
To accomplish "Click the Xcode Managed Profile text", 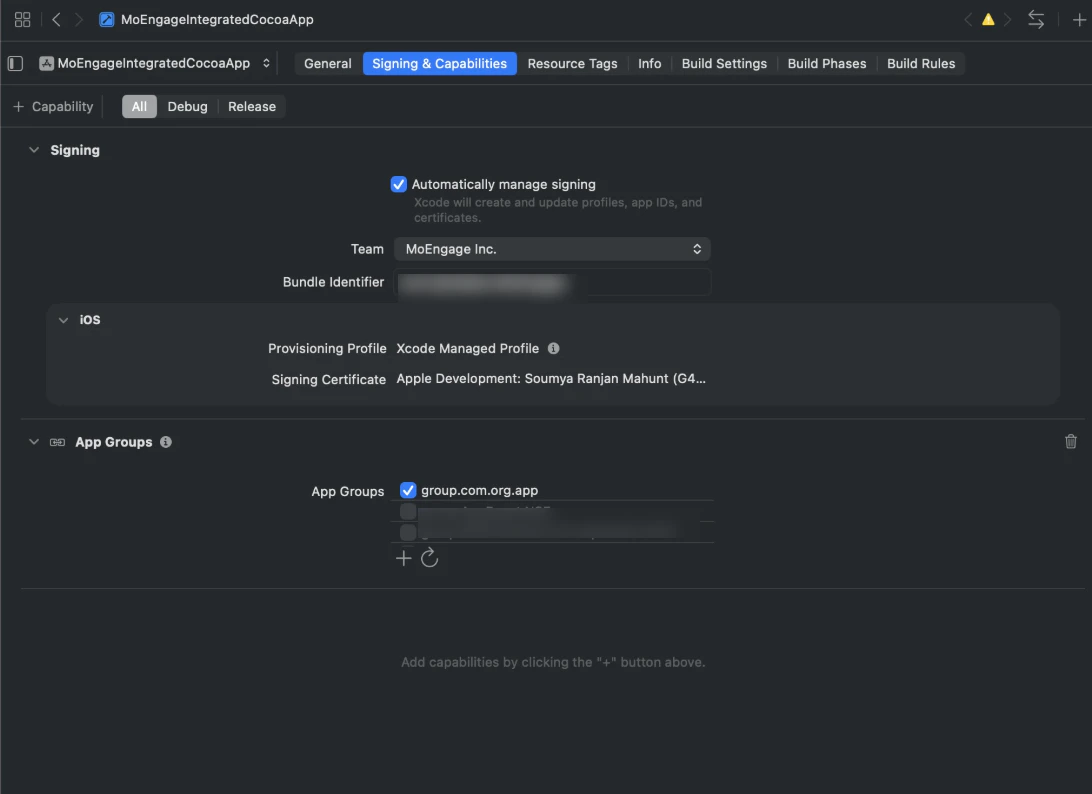I will click(x=467, y=348).
